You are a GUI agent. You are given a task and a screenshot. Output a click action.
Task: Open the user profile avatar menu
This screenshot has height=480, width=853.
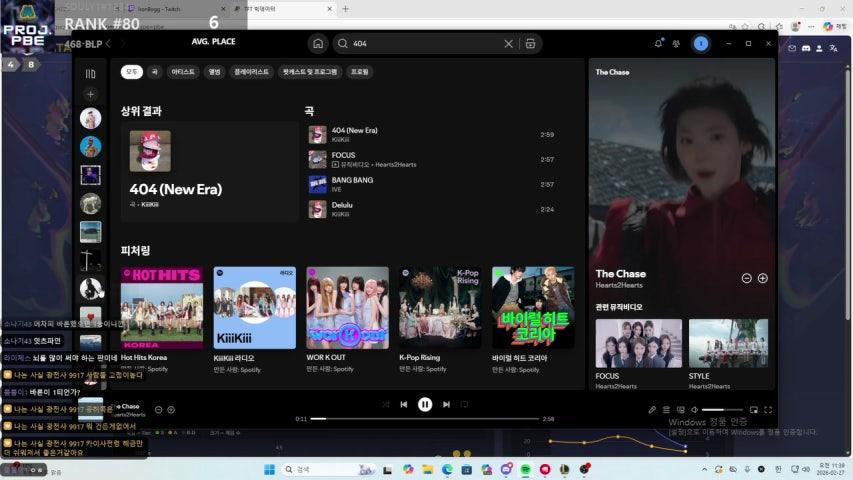click(701, 44)
